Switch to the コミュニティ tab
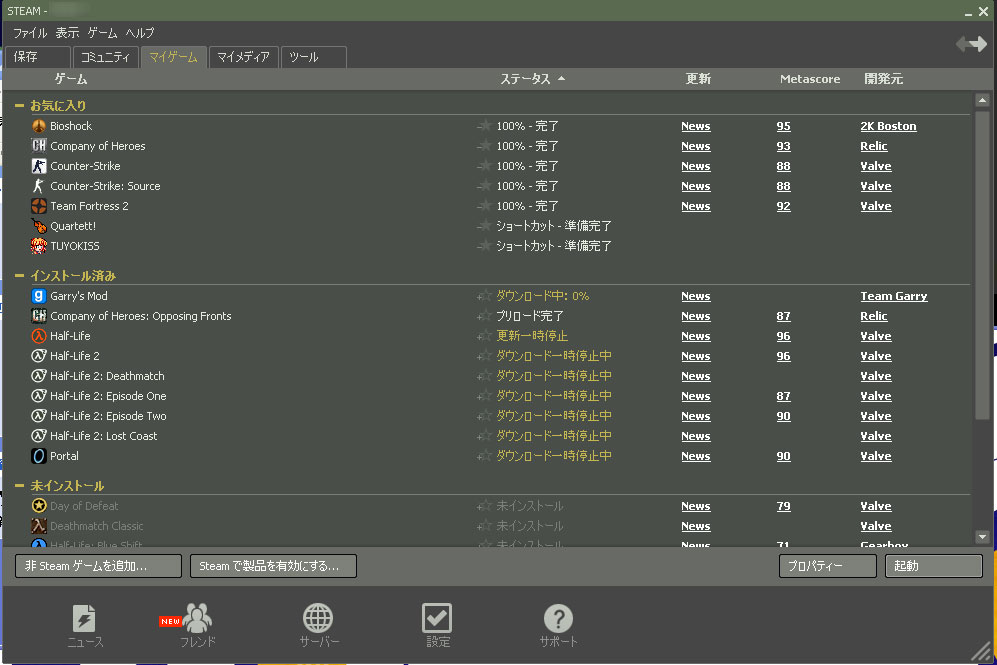The image size is (997, 665). tap(105, 57)
